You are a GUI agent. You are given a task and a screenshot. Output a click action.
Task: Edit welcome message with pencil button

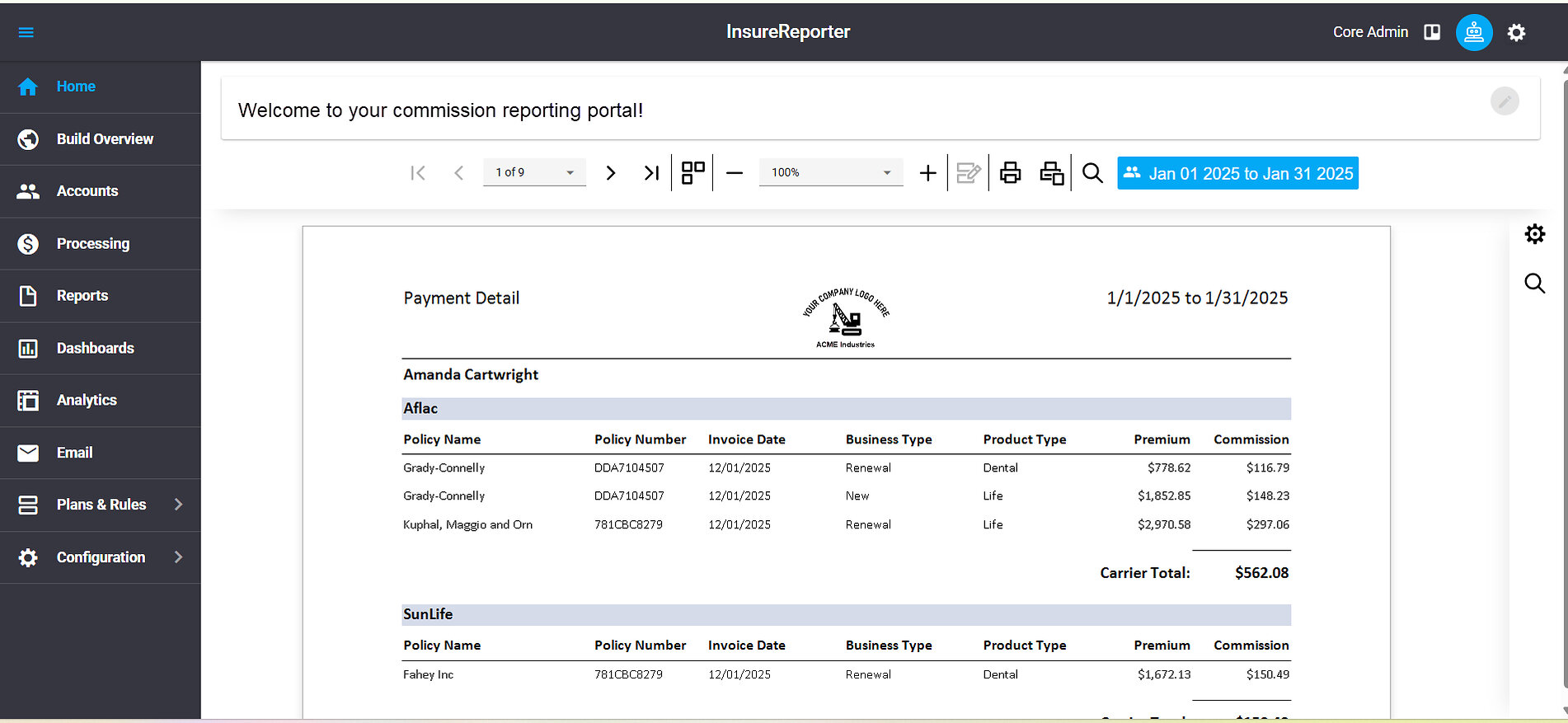coord(1505,101)
